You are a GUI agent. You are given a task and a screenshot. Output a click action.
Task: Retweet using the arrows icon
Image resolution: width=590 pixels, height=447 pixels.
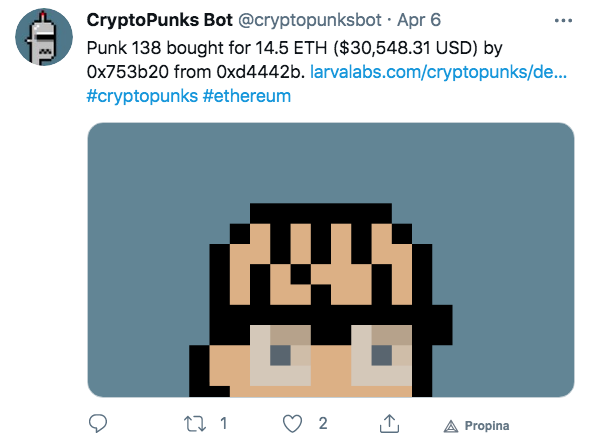(x=195, y=424)
